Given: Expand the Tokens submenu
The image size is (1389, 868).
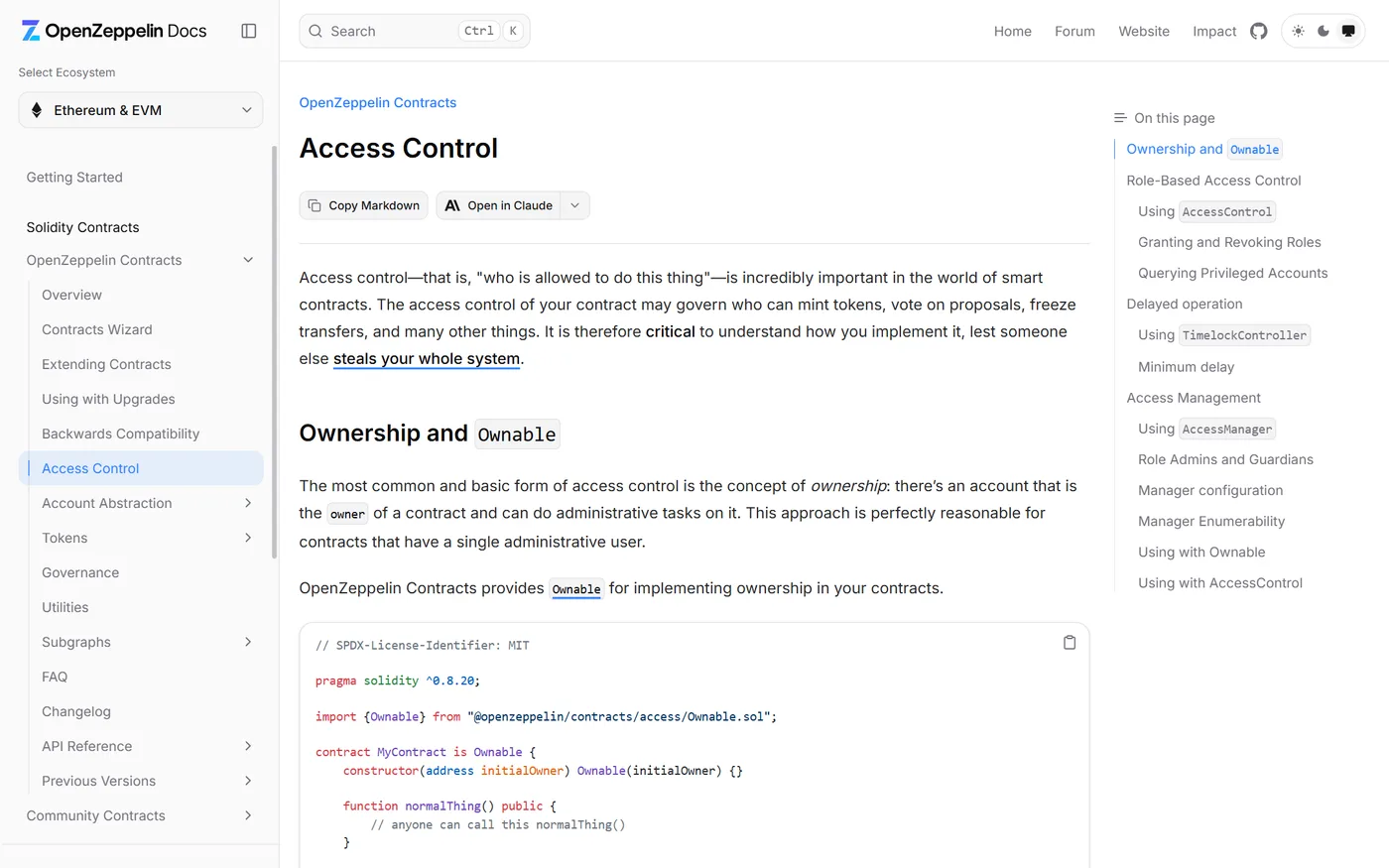Looking at the screenshot, I should 248,538.
